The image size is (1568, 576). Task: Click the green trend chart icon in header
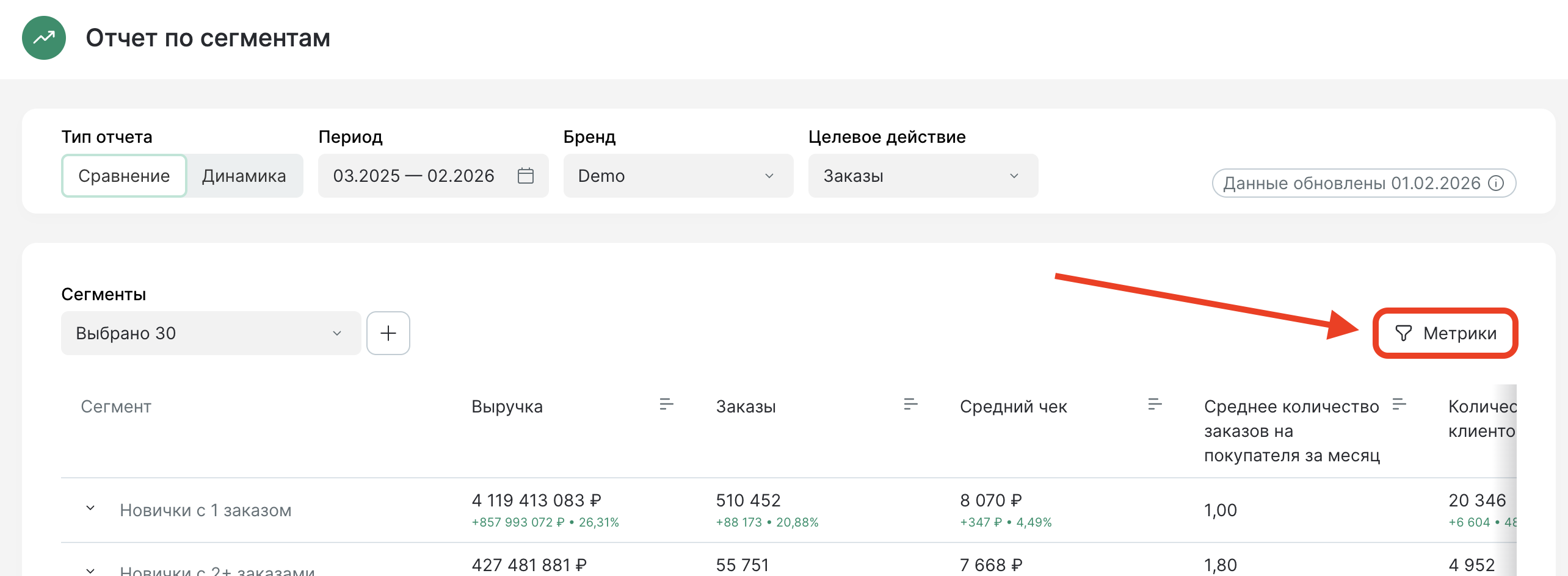click(43, 38)
